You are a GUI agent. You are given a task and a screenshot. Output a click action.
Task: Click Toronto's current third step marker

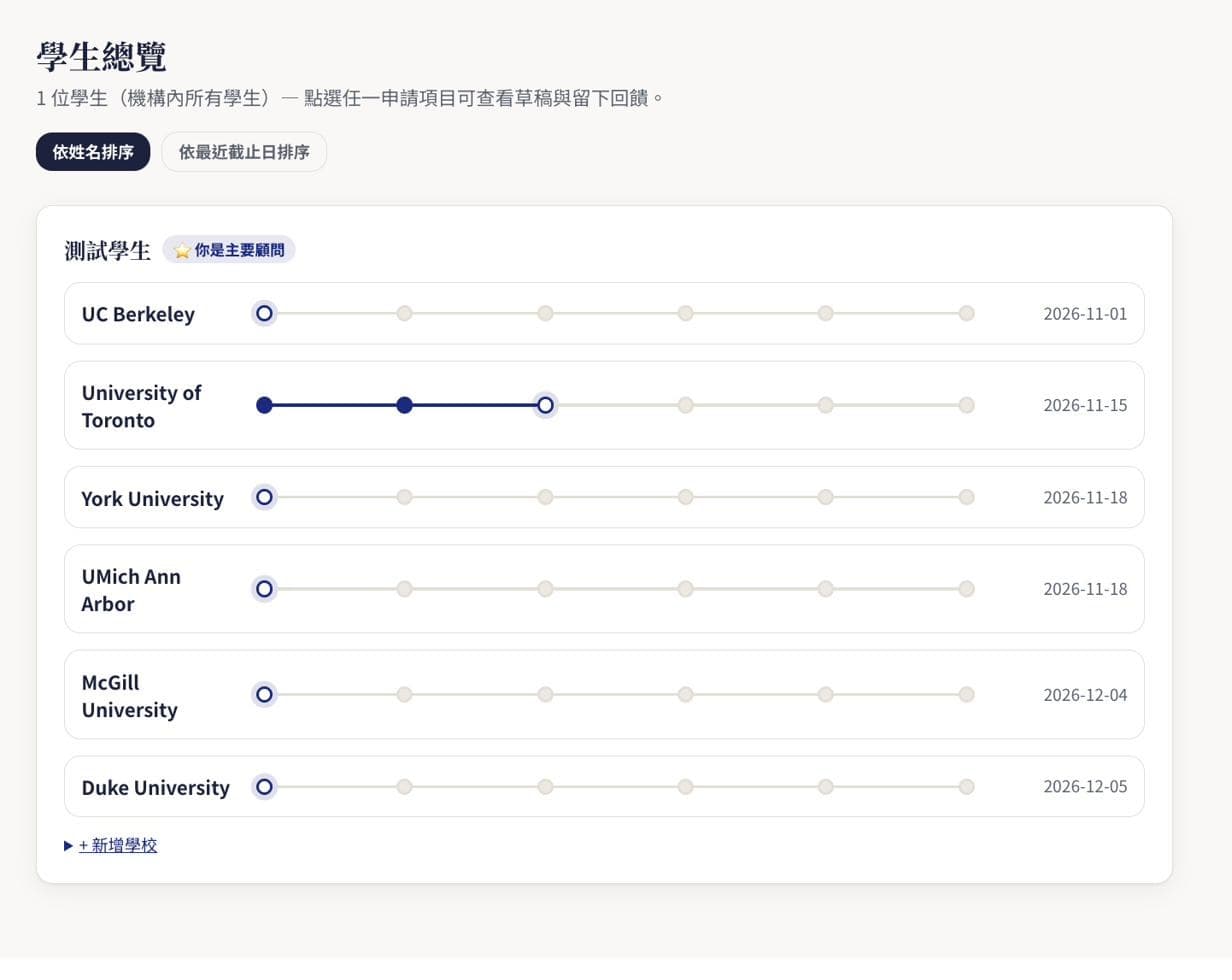[x=545, y=405]
